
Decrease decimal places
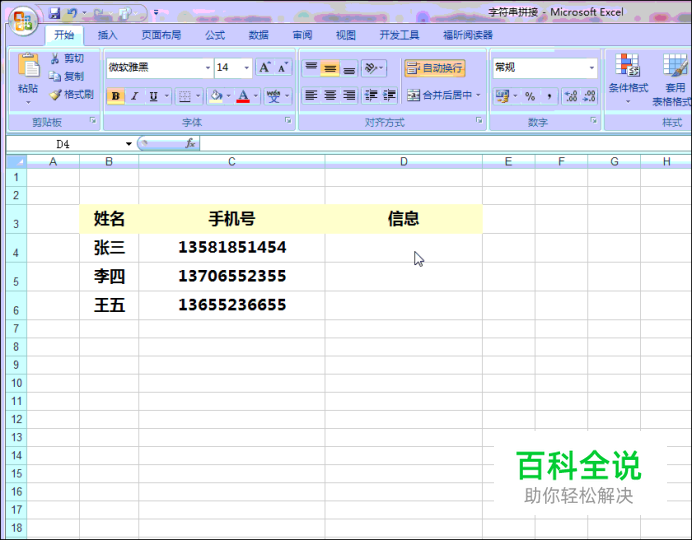coord(589,96)
